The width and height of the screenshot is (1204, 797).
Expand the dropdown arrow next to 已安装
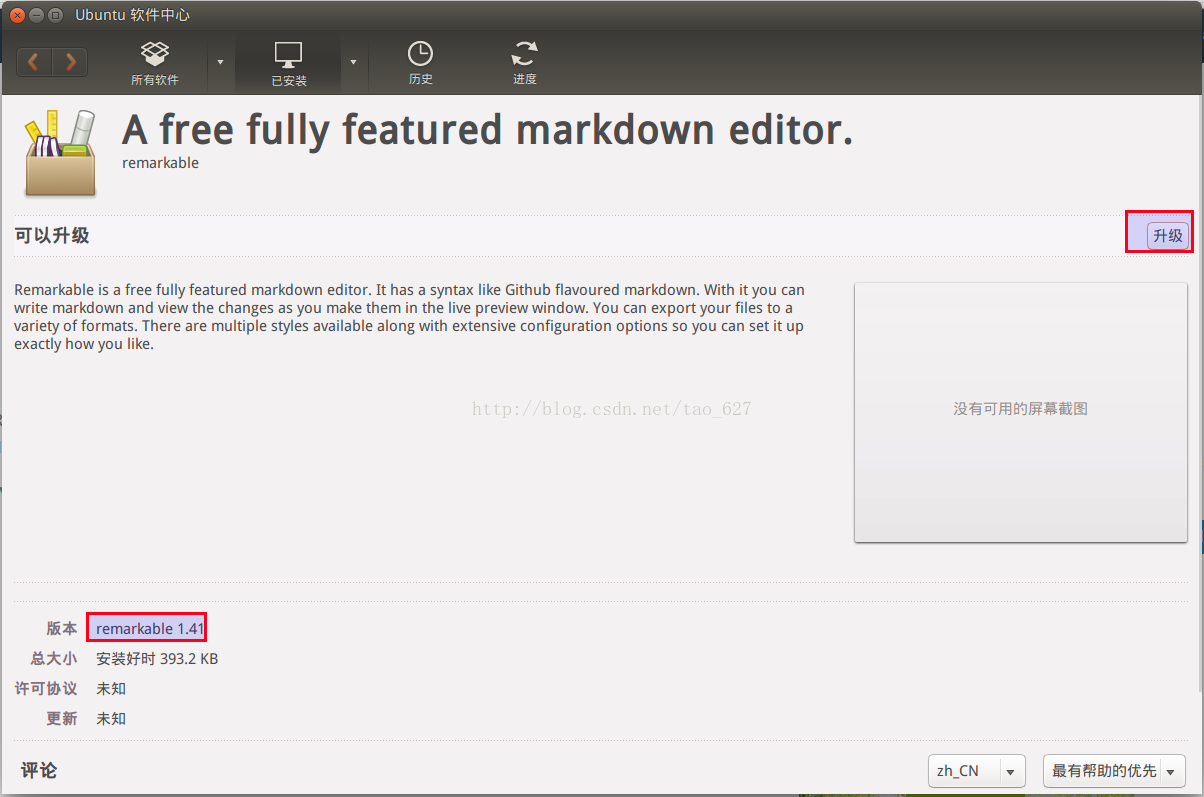353,62
